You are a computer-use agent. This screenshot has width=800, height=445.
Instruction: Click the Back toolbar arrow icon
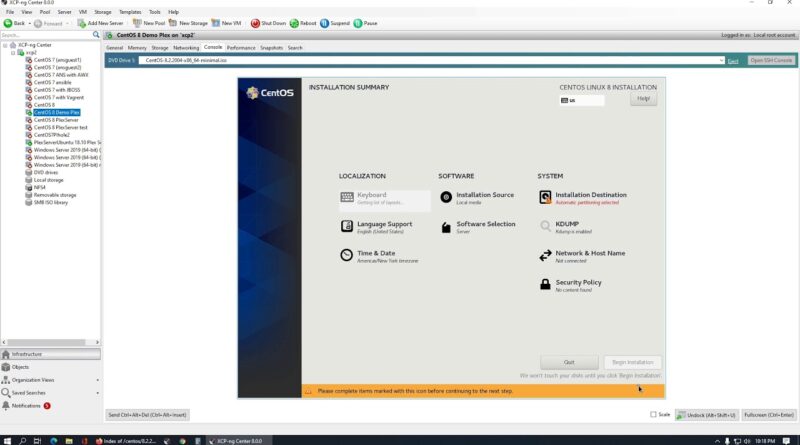pyautogui.click(x=8, y=23)
